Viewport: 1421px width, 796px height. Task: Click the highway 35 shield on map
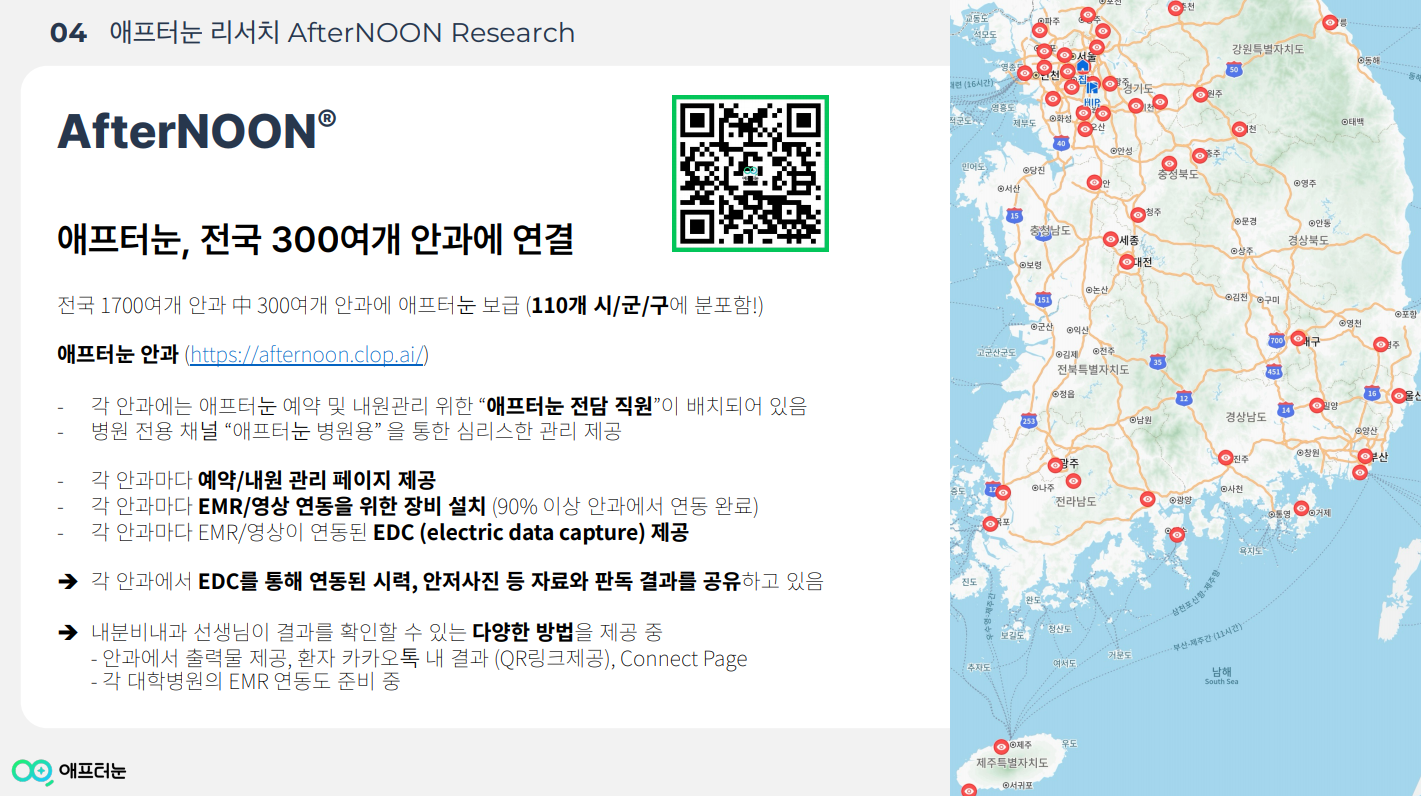click(1157, 361)
